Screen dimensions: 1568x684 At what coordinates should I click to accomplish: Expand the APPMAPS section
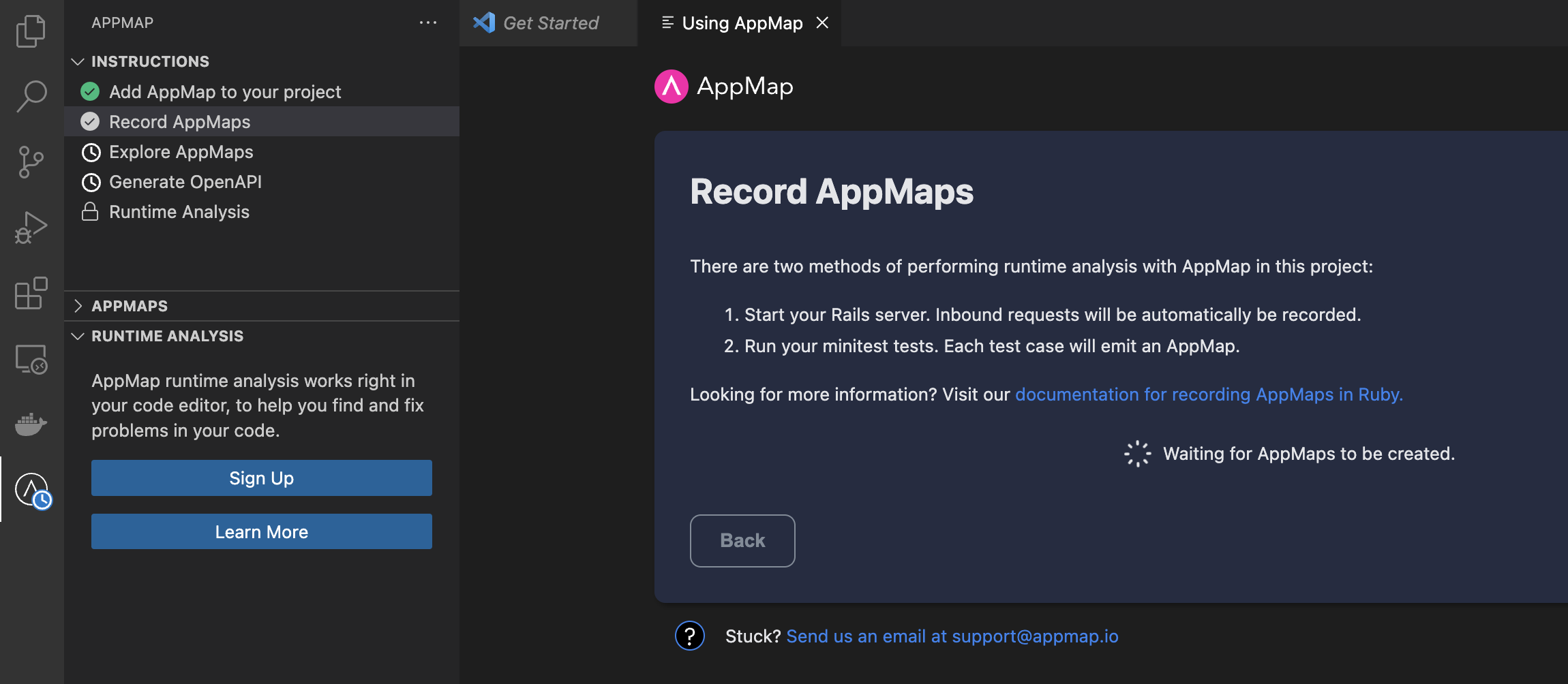click(x=78, y=306)
